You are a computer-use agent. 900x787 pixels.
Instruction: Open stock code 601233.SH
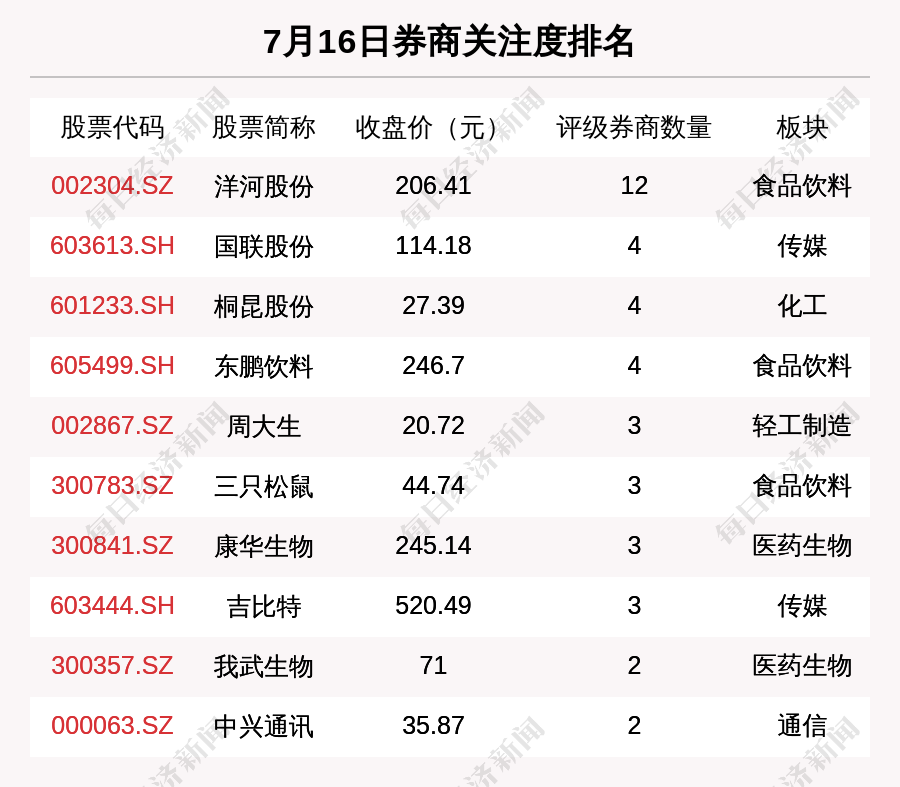coord(112,305)
